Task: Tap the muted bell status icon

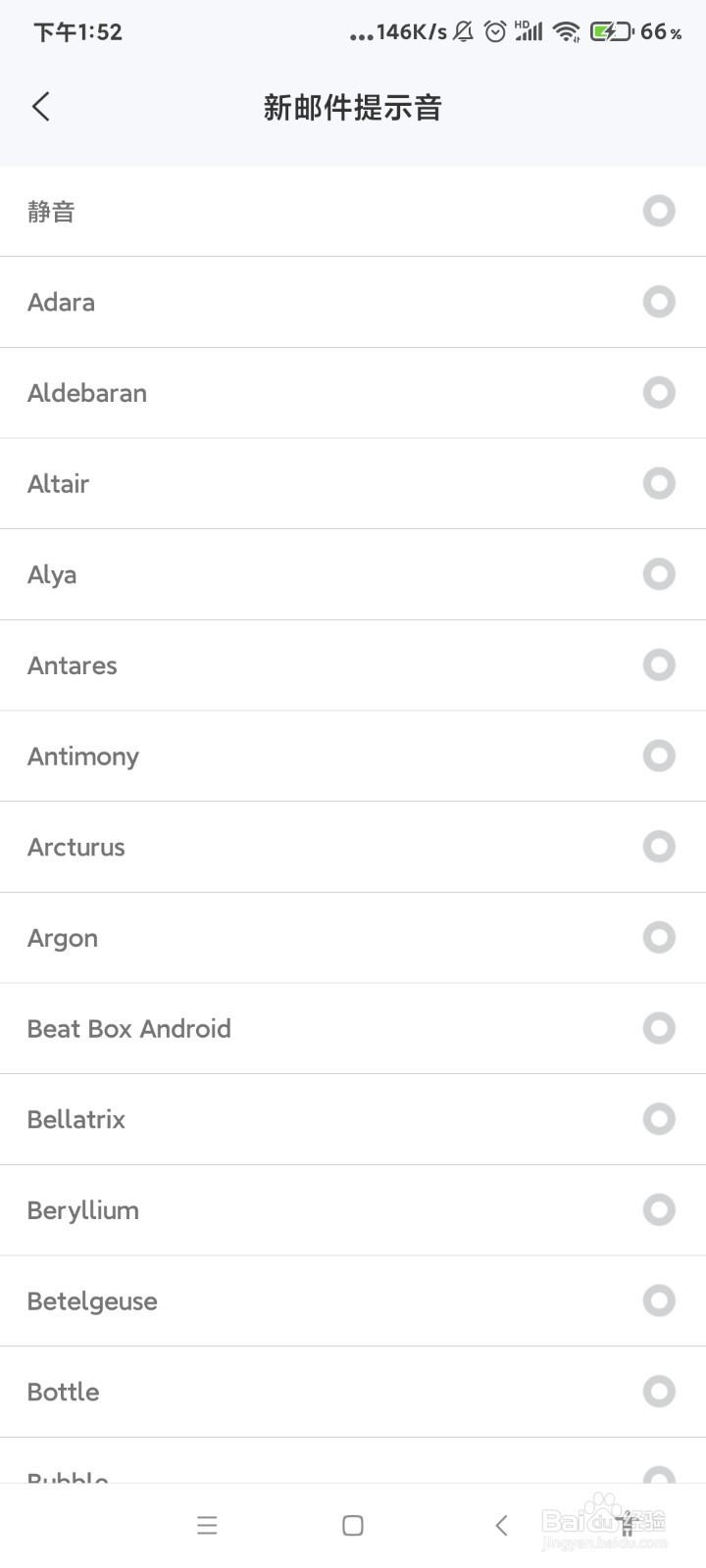Action: click(x=464, y=32)
